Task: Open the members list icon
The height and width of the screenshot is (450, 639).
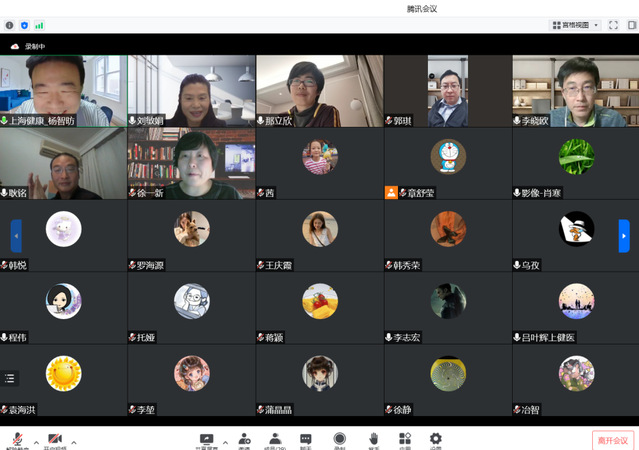Action: 274,439
